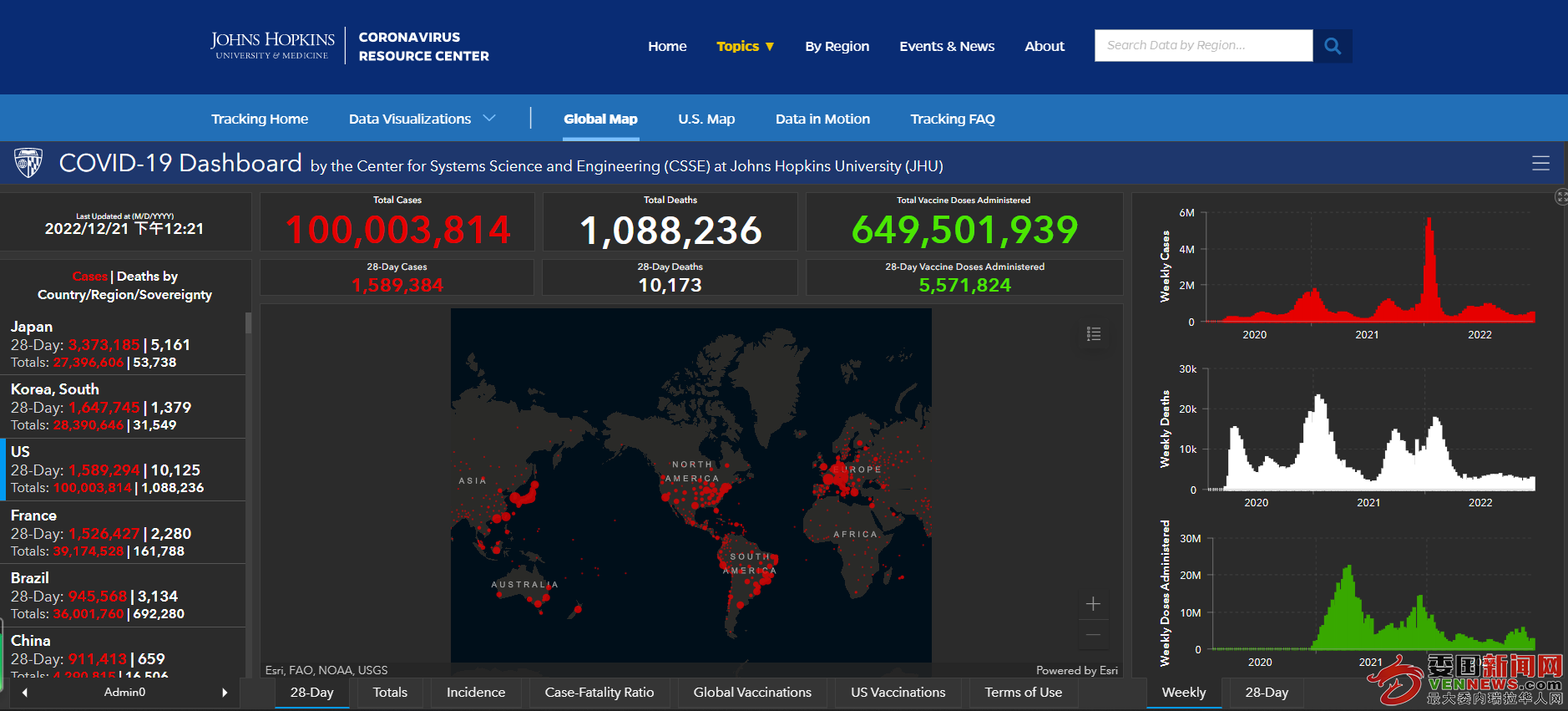The width and height of the screenshot is (1568, 711).
Task: Open the Global Vaccinations tab
Action: pyautogui.click(x=752, y=693)
